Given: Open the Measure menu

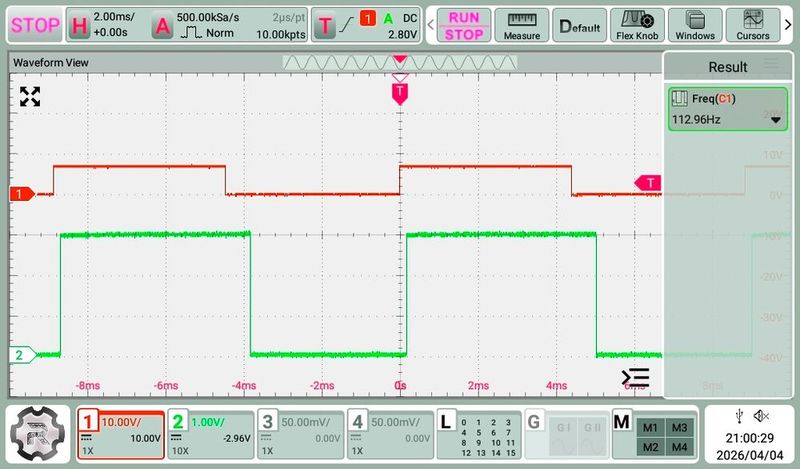Looking at the screenshot, I should point(521,25).
